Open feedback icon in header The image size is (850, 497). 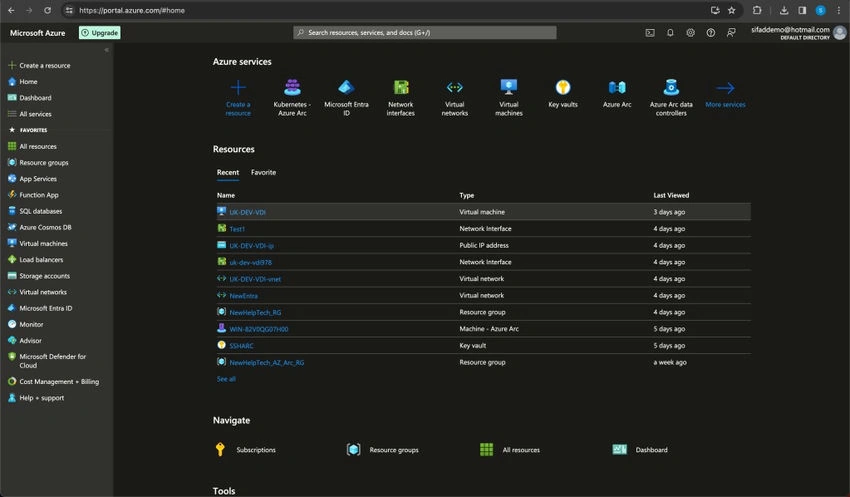click(x=731, y=33)
